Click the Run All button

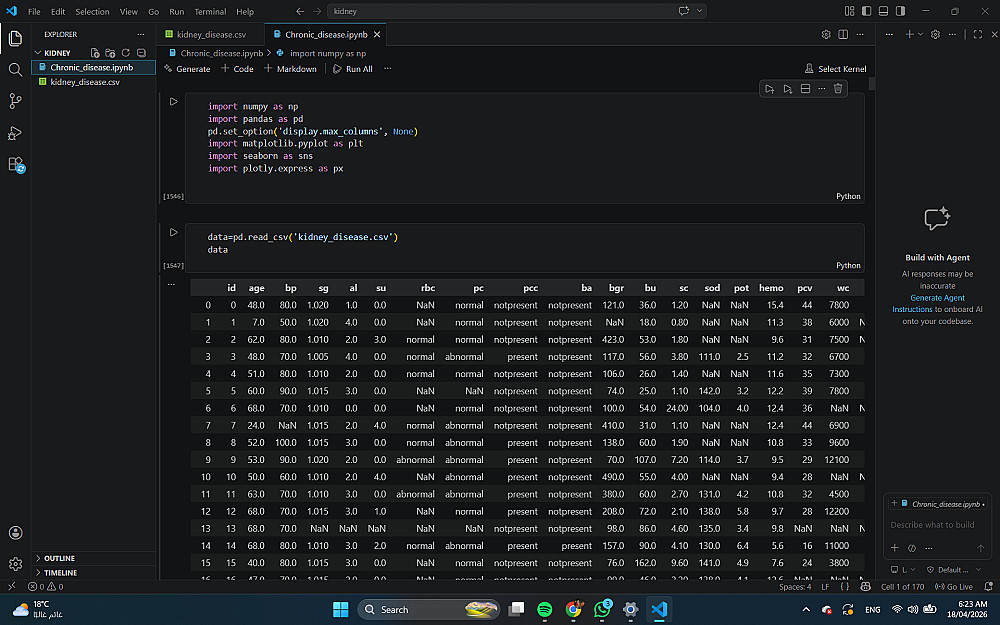tap(353, 69)
